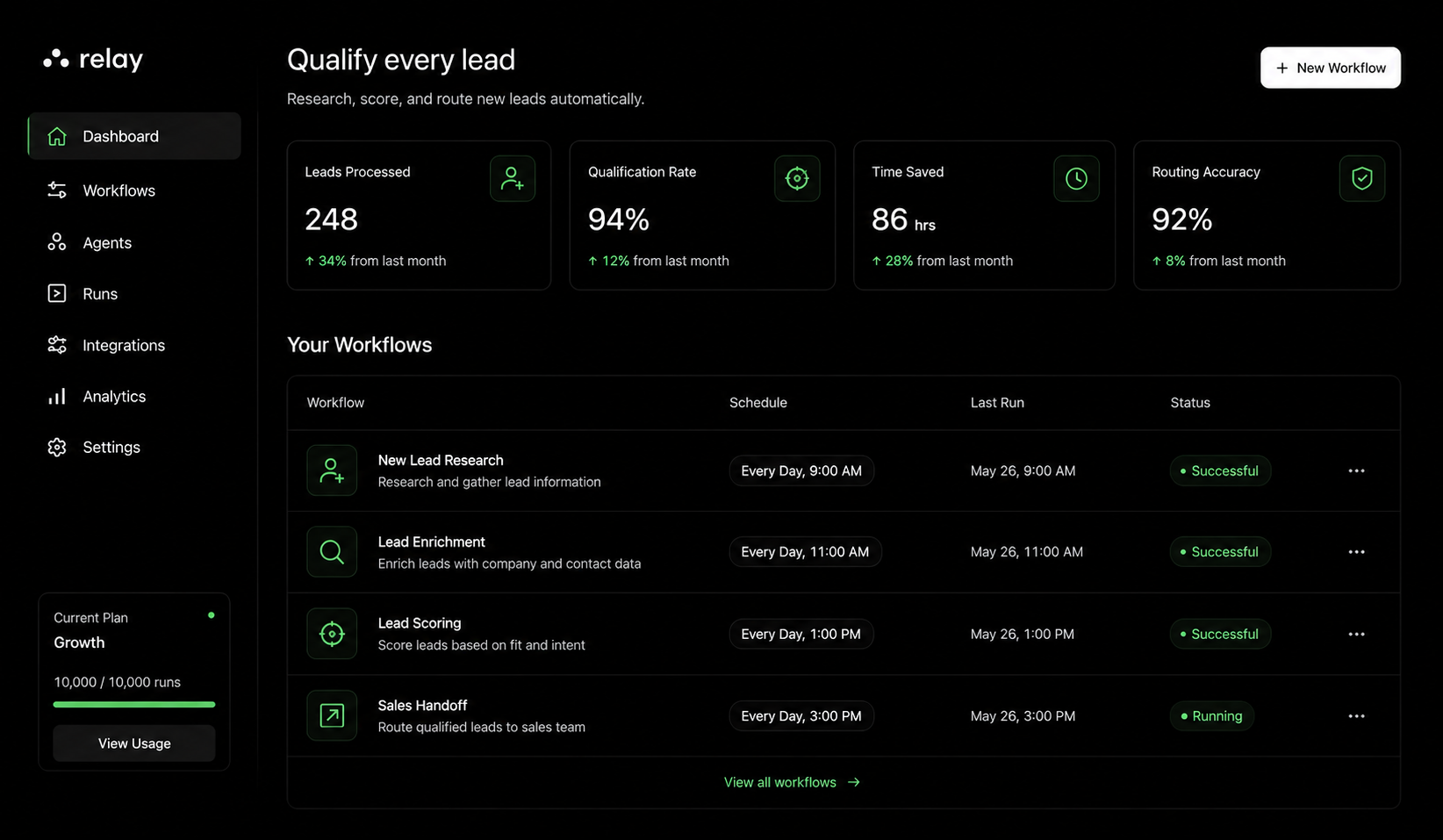Screen dimensions: 1443x840
Task: Click the Status column header
Action: tap(1190, 403)
